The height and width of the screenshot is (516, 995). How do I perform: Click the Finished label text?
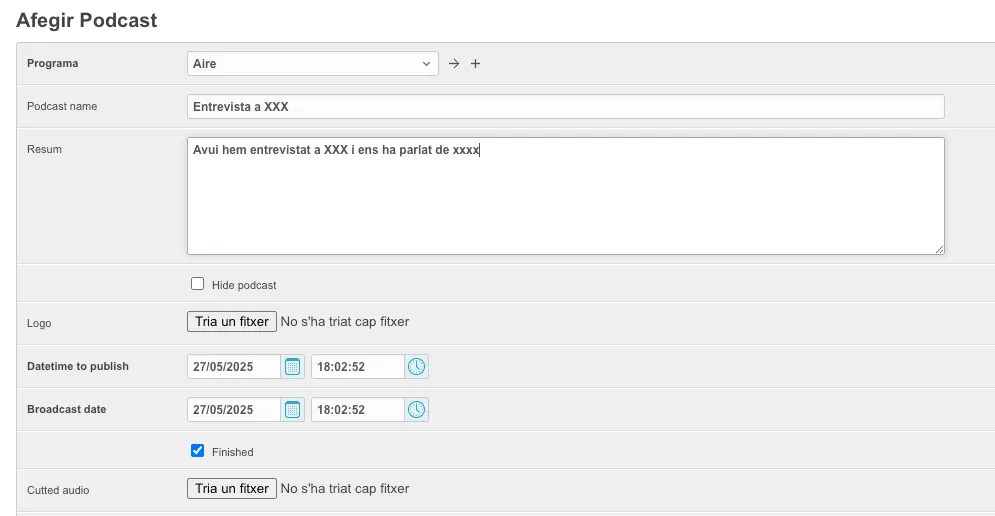coord(233,452)
